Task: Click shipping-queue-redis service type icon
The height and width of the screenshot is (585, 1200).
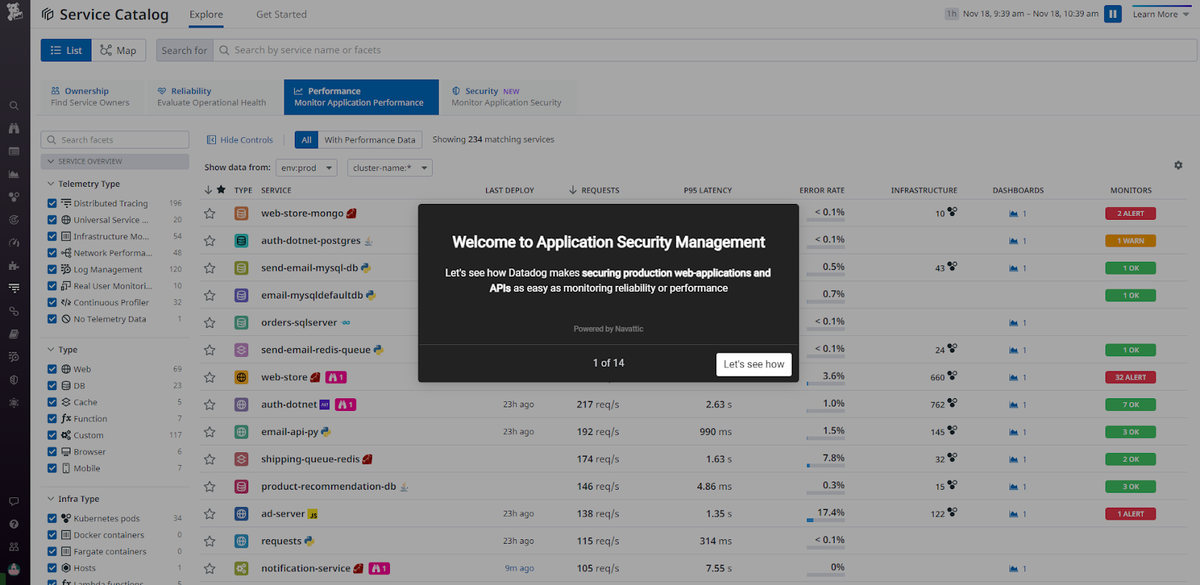Action: click(241, 459)
